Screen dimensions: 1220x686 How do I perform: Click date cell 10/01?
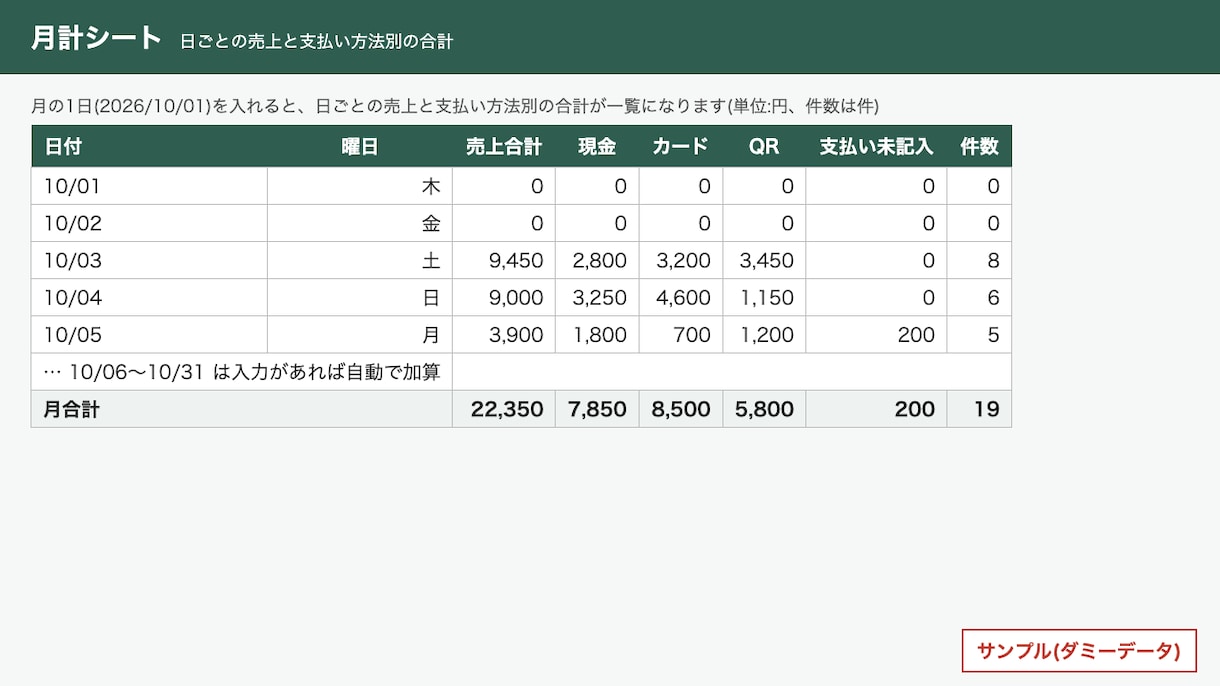150,186
